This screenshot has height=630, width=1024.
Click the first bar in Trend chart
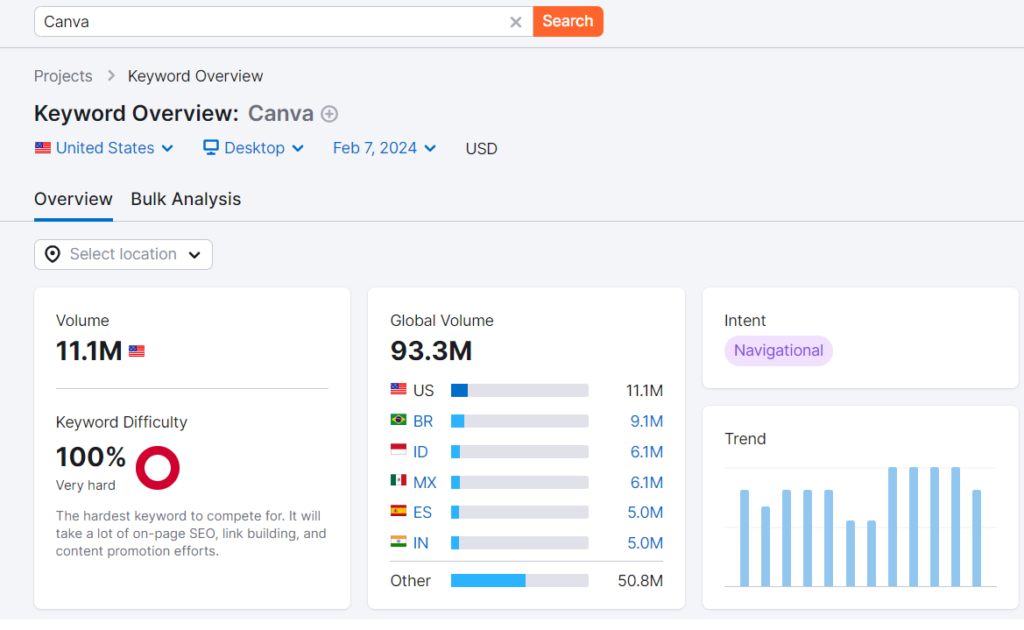click(744, 538)
